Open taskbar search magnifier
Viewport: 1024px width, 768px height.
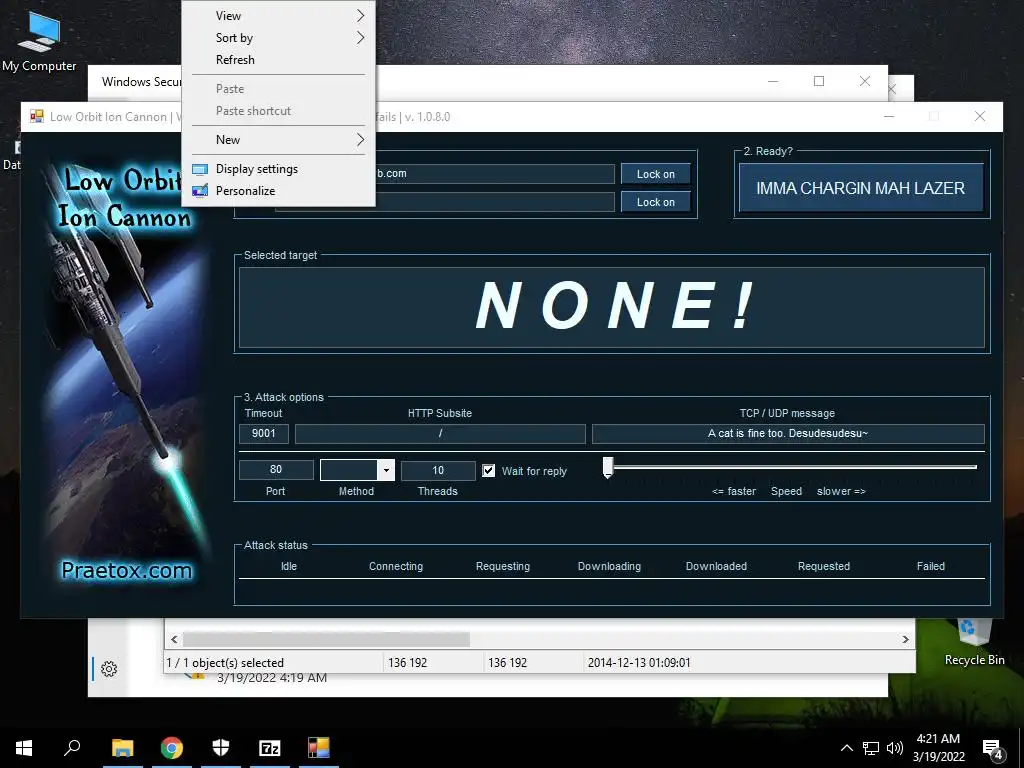click(72, 748)
